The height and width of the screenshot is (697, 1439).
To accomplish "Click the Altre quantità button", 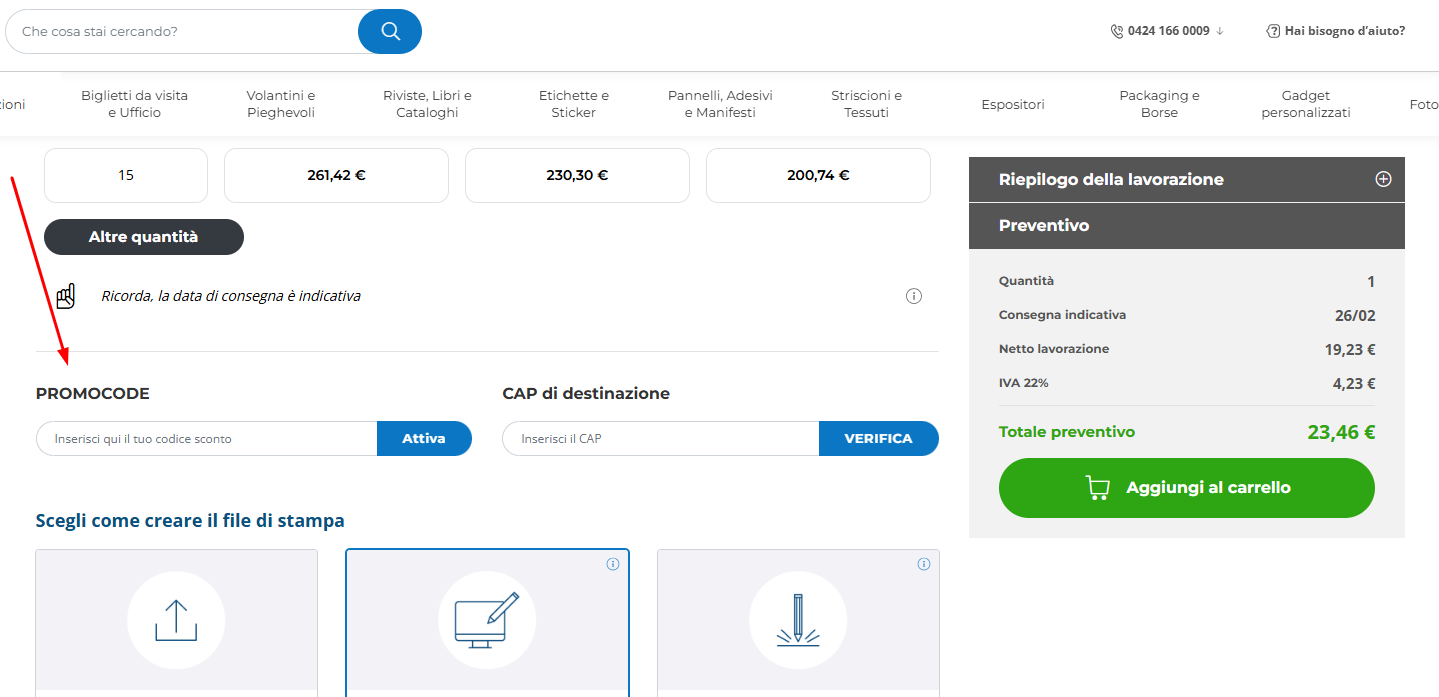I will point(143,237).
